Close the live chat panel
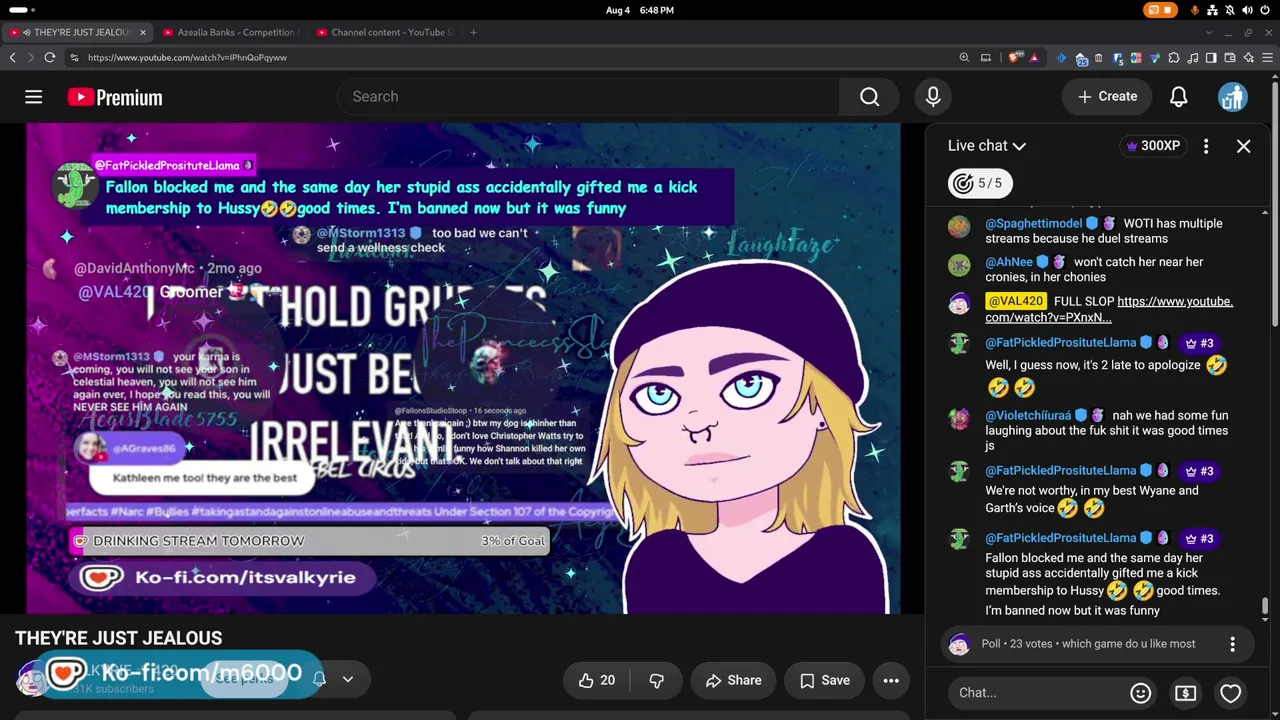 (x=1244, y=146)
